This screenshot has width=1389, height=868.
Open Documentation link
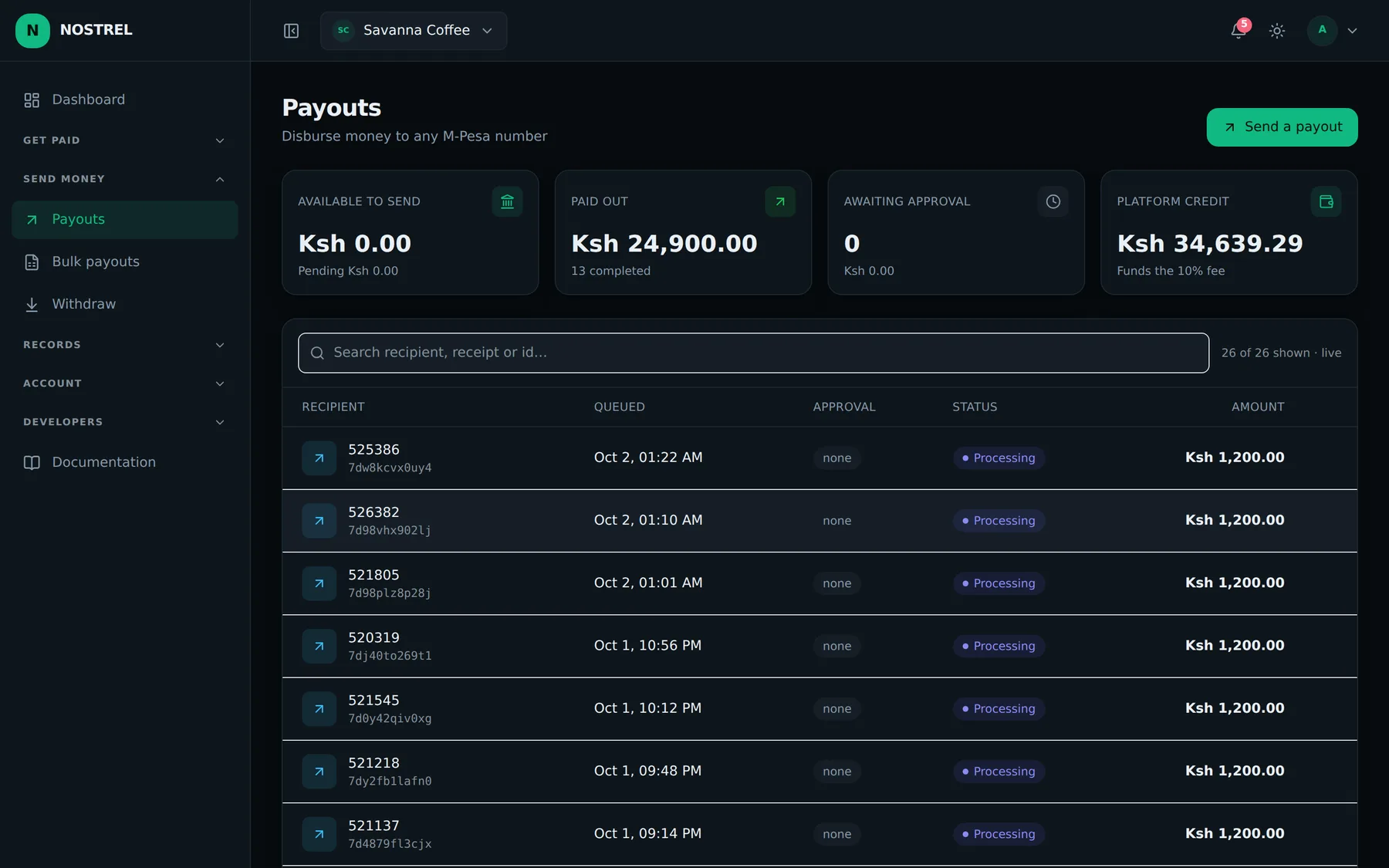[125, 462]
